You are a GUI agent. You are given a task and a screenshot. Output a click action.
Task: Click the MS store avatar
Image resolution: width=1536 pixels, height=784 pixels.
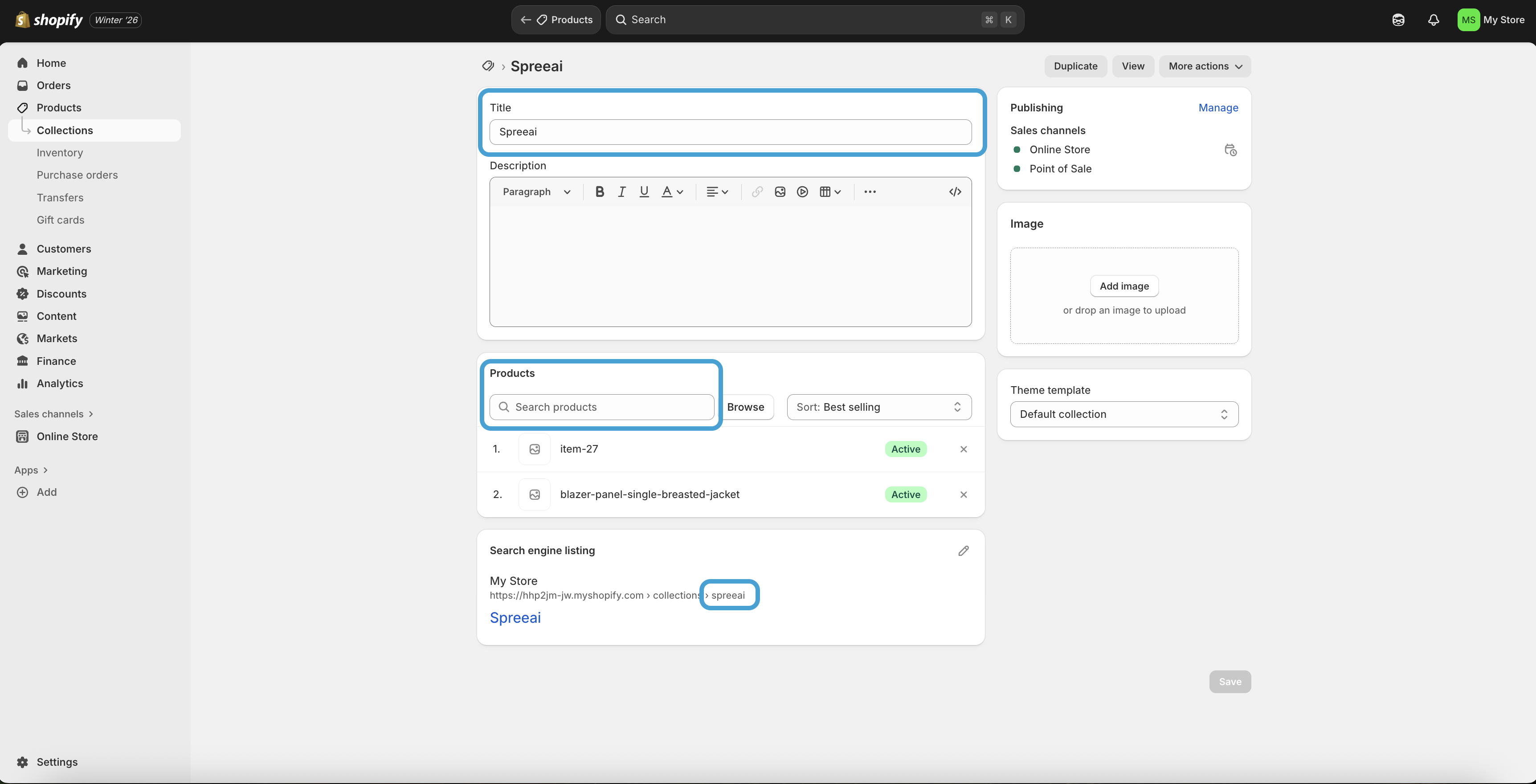[x=1468, y=20]
